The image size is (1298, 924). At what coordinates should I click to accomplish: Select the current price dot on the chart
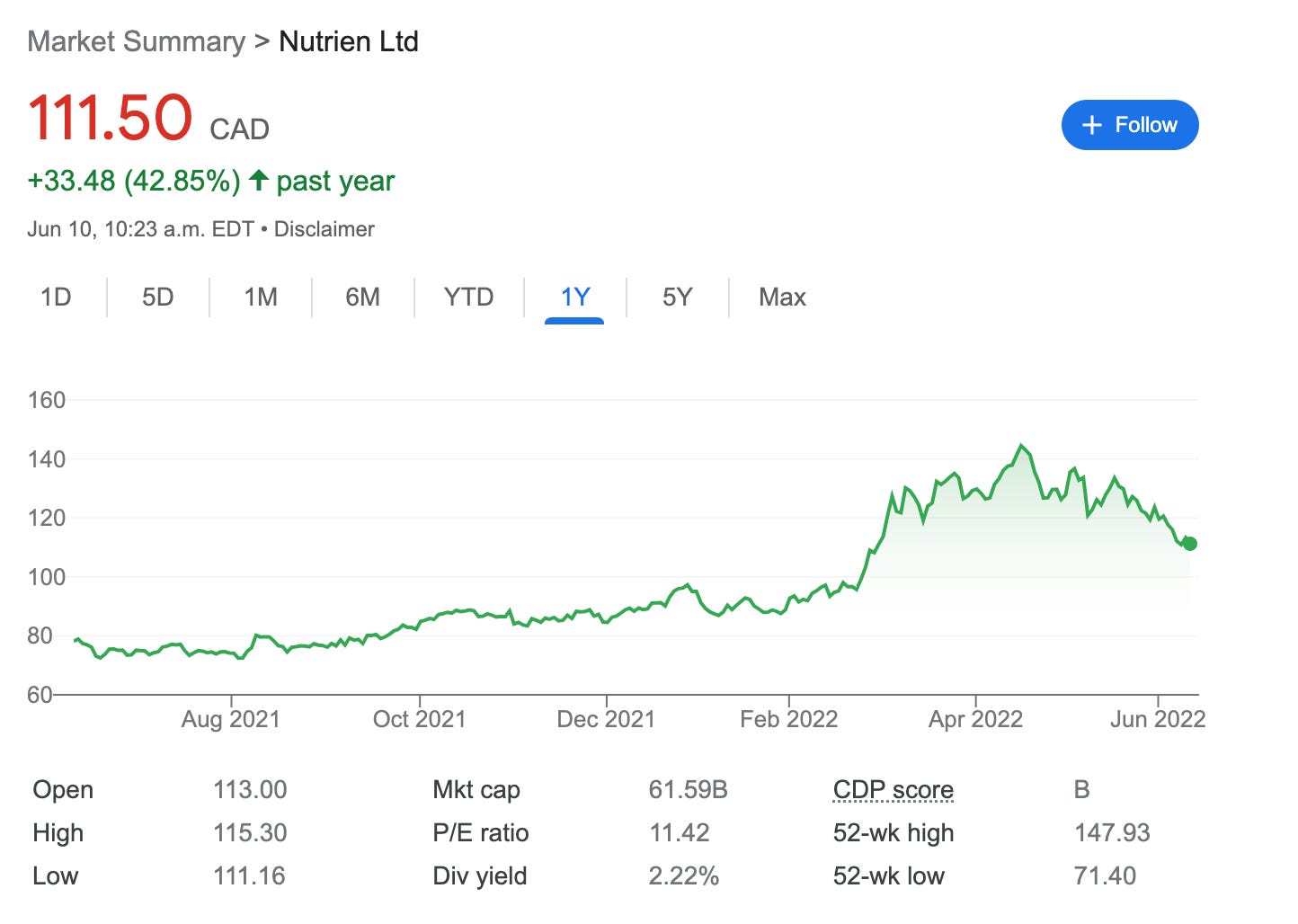click(1188, 543)
